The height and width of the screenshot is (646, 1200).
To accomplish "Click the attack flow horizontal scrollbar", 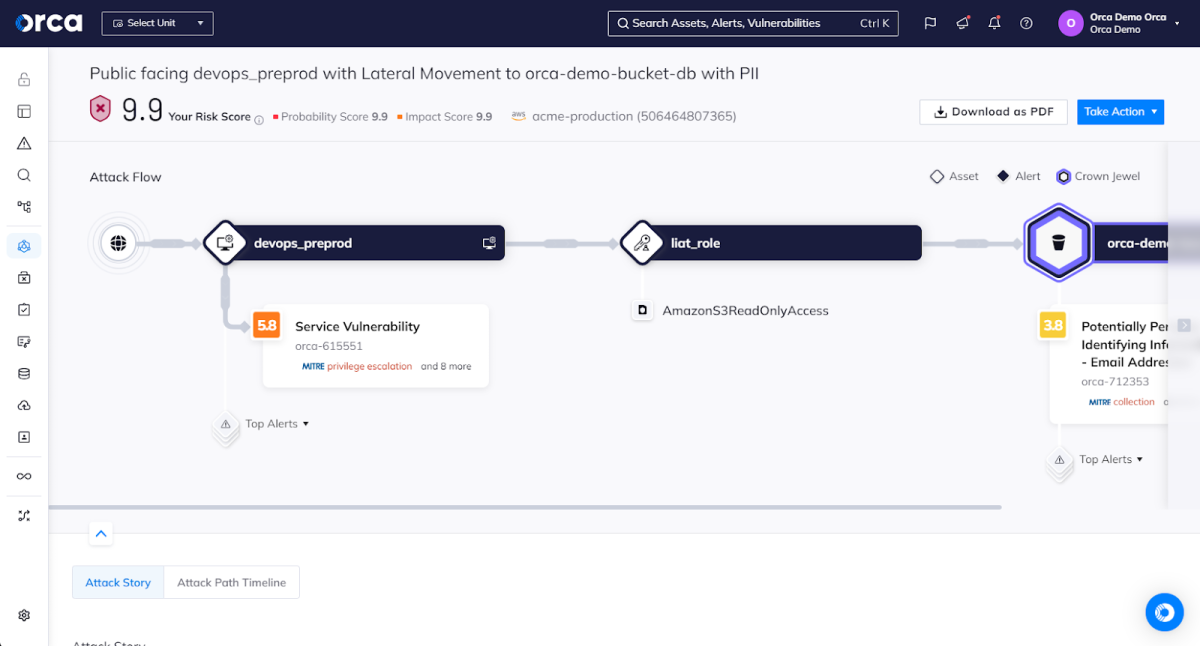I will [x=525, y=507].
